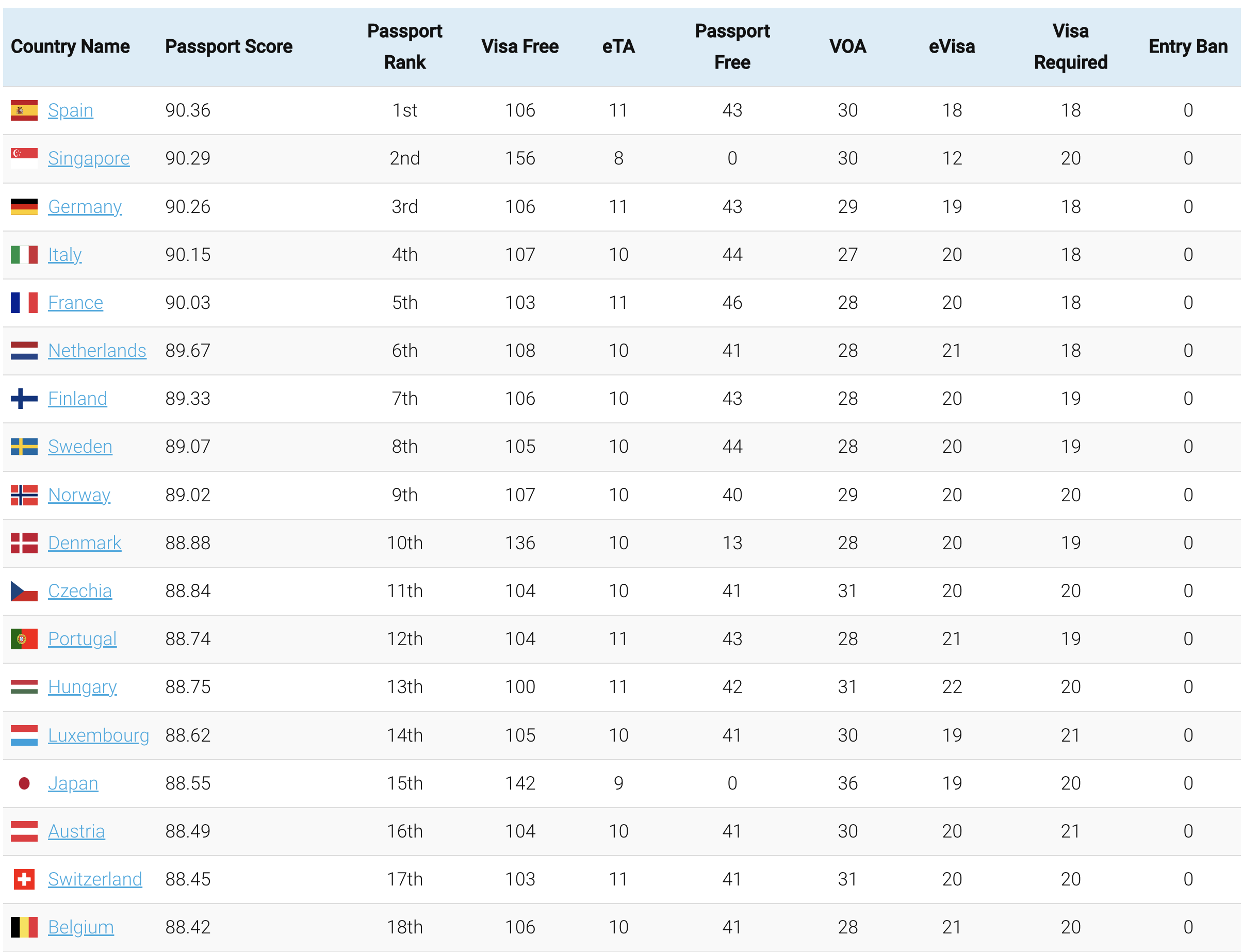Sort by Passport Rank column header

pyautogui.click(x=404, y=46)
